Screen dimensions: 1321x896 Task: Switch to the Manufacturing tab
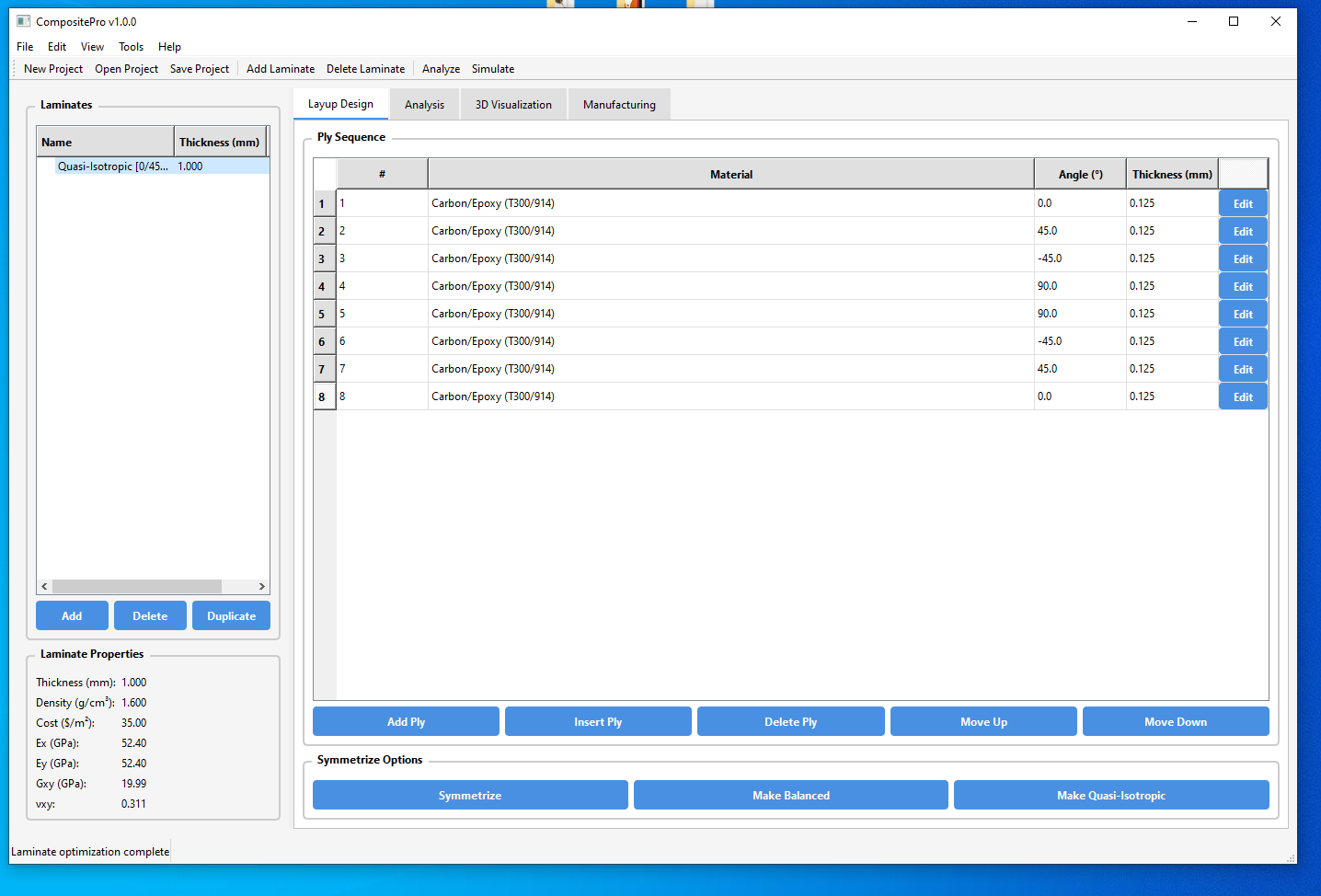coord(619,105)
